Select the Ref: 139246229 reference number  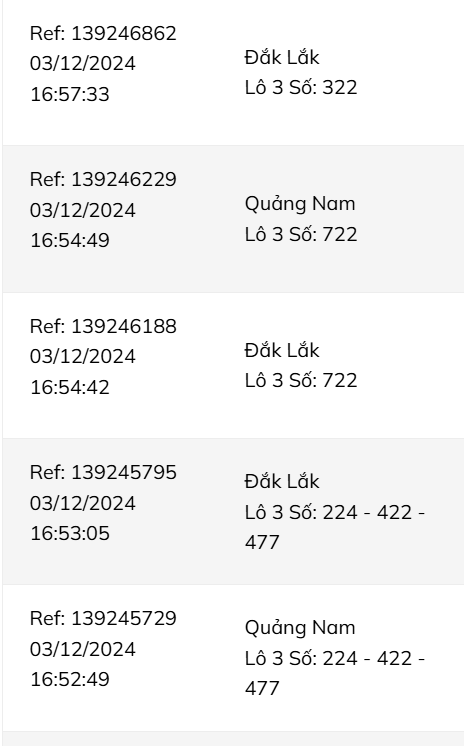pyautogui.click(x=103, y=179)
